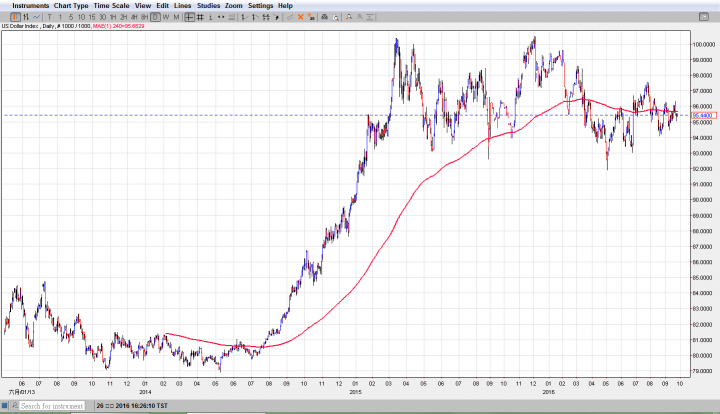Click the orange X delete icon
This screenshot has width=720, height=414.
(x=300, y=17)
